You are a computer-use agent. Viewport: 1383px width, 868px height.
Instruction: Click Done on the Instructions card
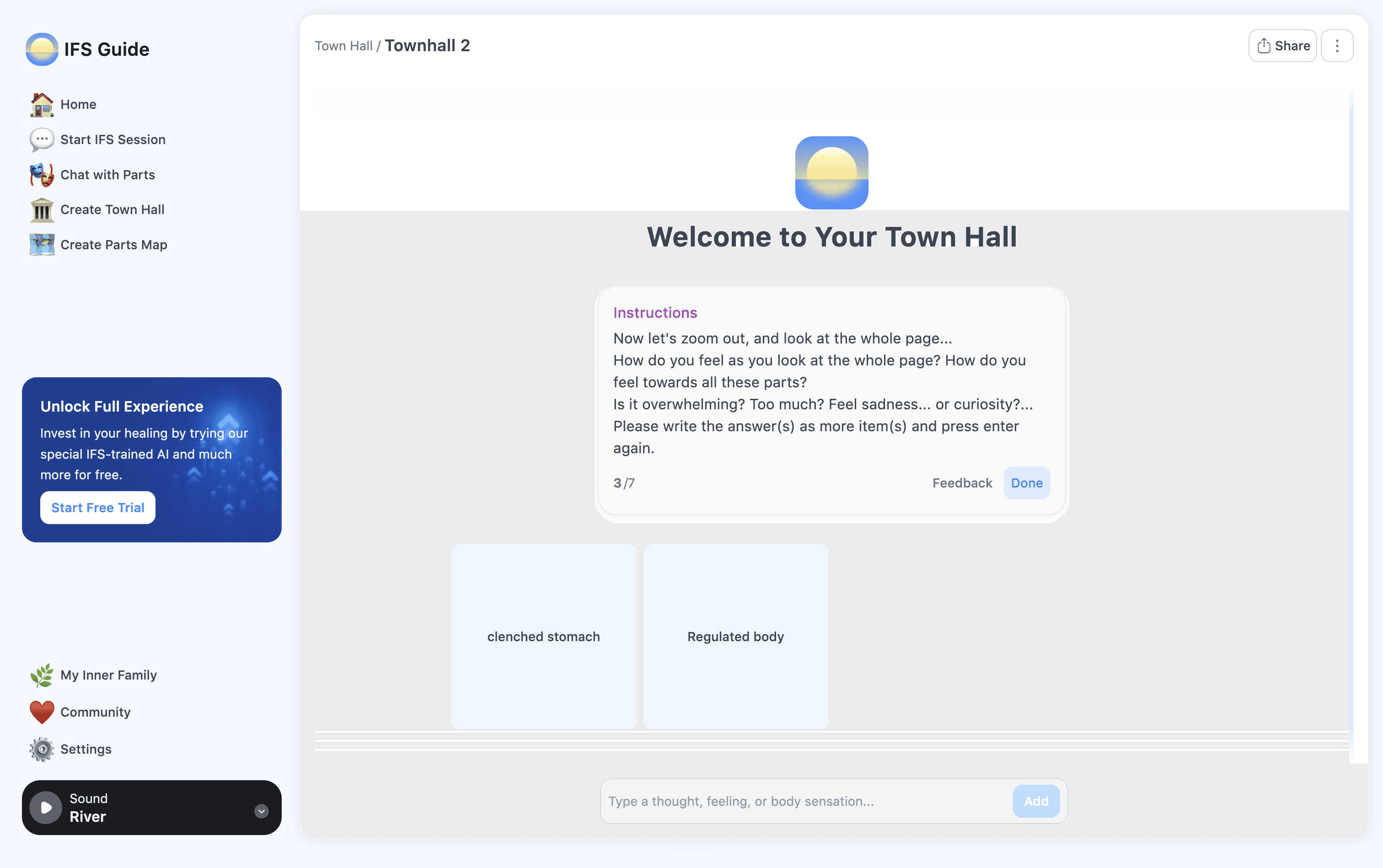[x=1026, y=483]
